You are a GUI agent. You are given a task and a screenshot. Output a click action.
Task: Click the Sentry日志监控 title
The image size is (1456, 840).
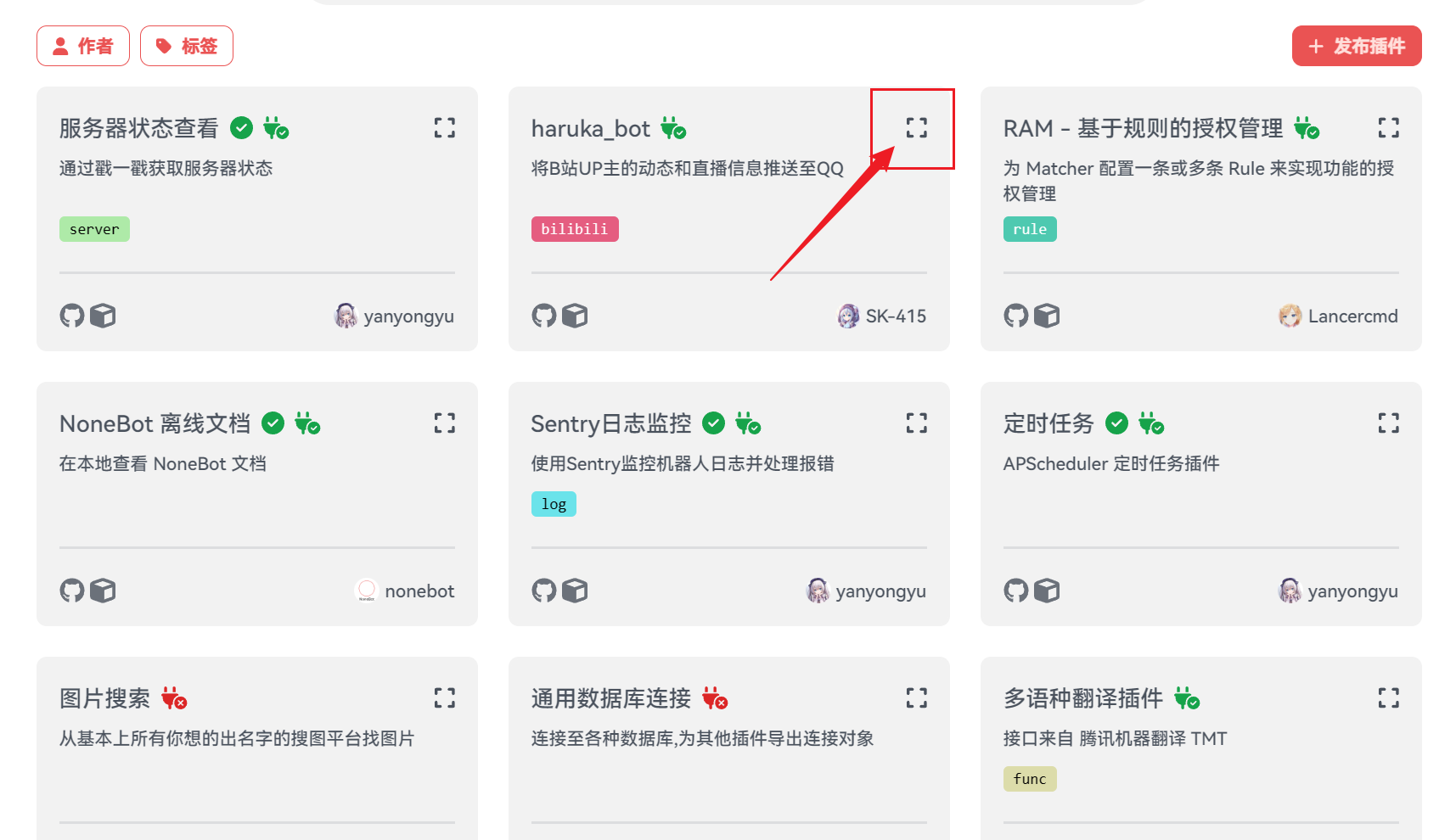click(611, 423)
